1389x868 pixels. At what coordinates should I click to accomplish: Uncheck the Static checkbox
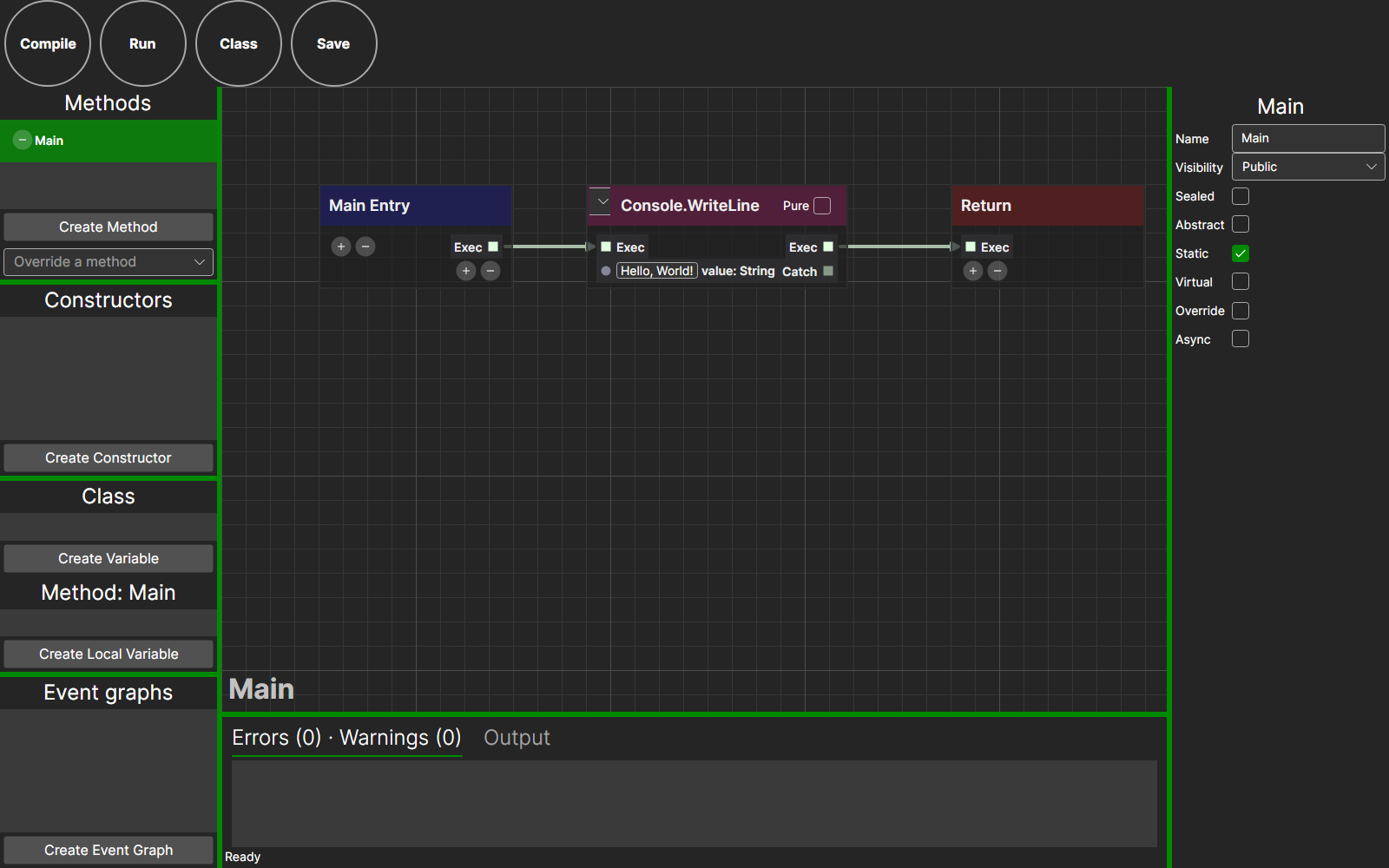(1241, 253)
